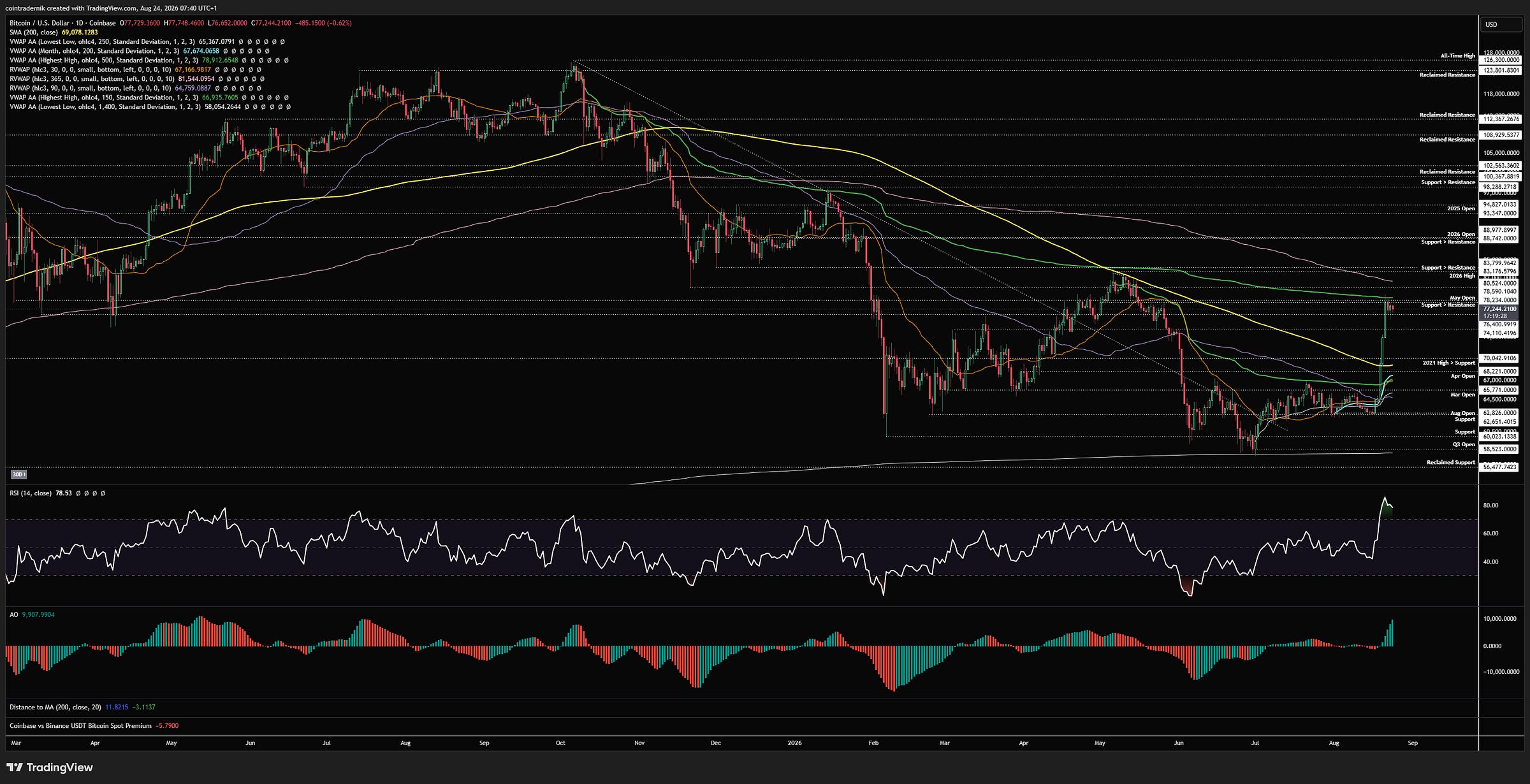The height and width of the screenshot is (784, 1530).
Task: Click the Coinbase vs Binance Spot Premium label
Action: pos(81,725)
